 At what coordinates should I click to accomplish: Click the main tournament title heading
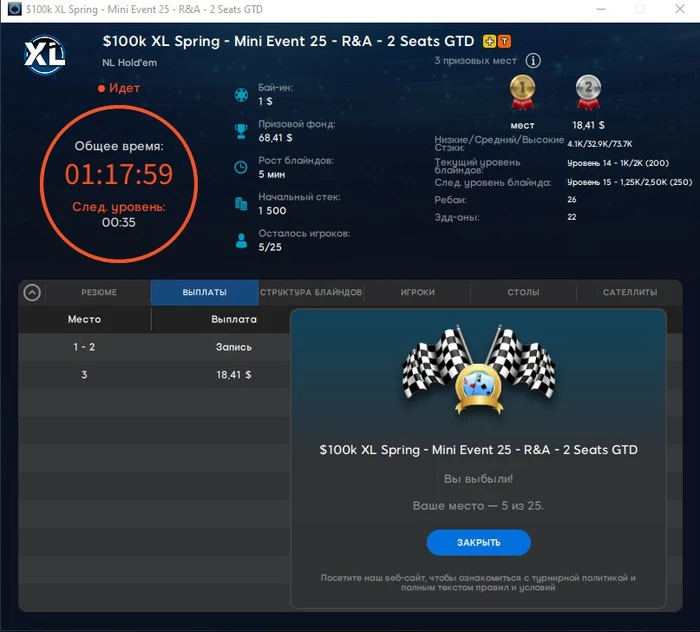click(288, 41)
